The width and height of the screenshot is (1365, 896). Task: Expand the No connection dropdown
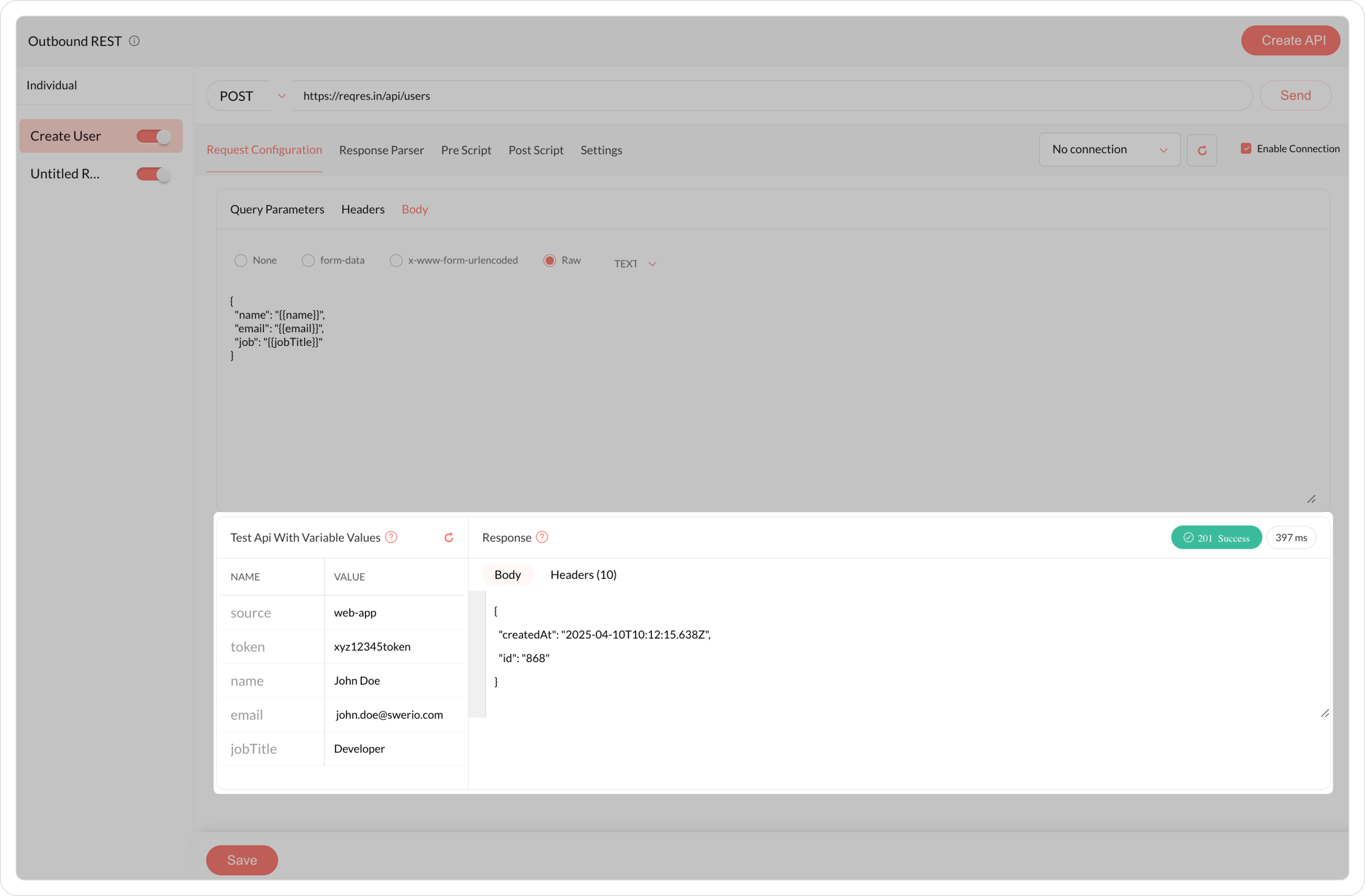pyautogui.click(x=1109, y=150)
